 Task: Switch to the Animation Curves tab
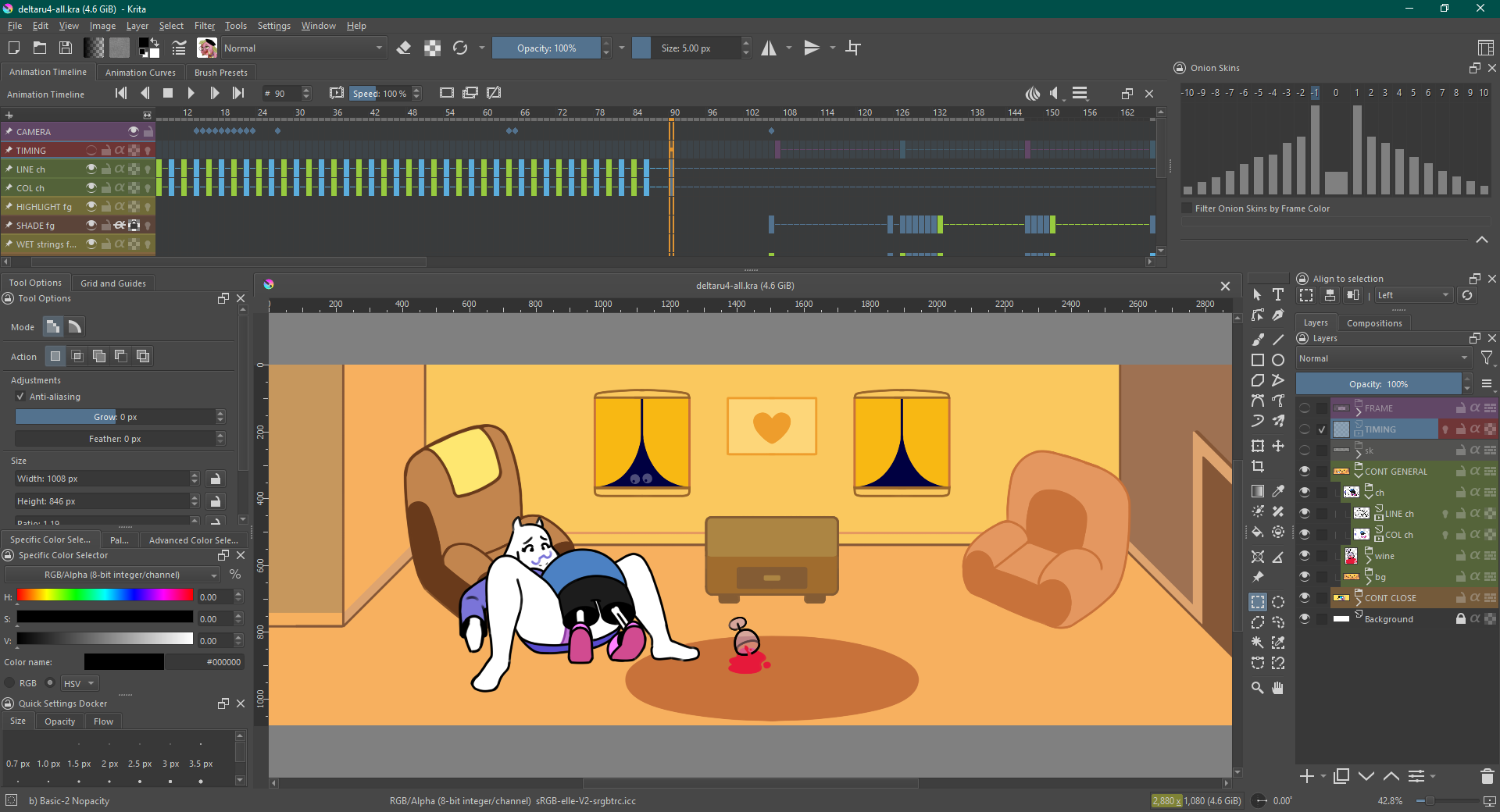coord(141,73)
